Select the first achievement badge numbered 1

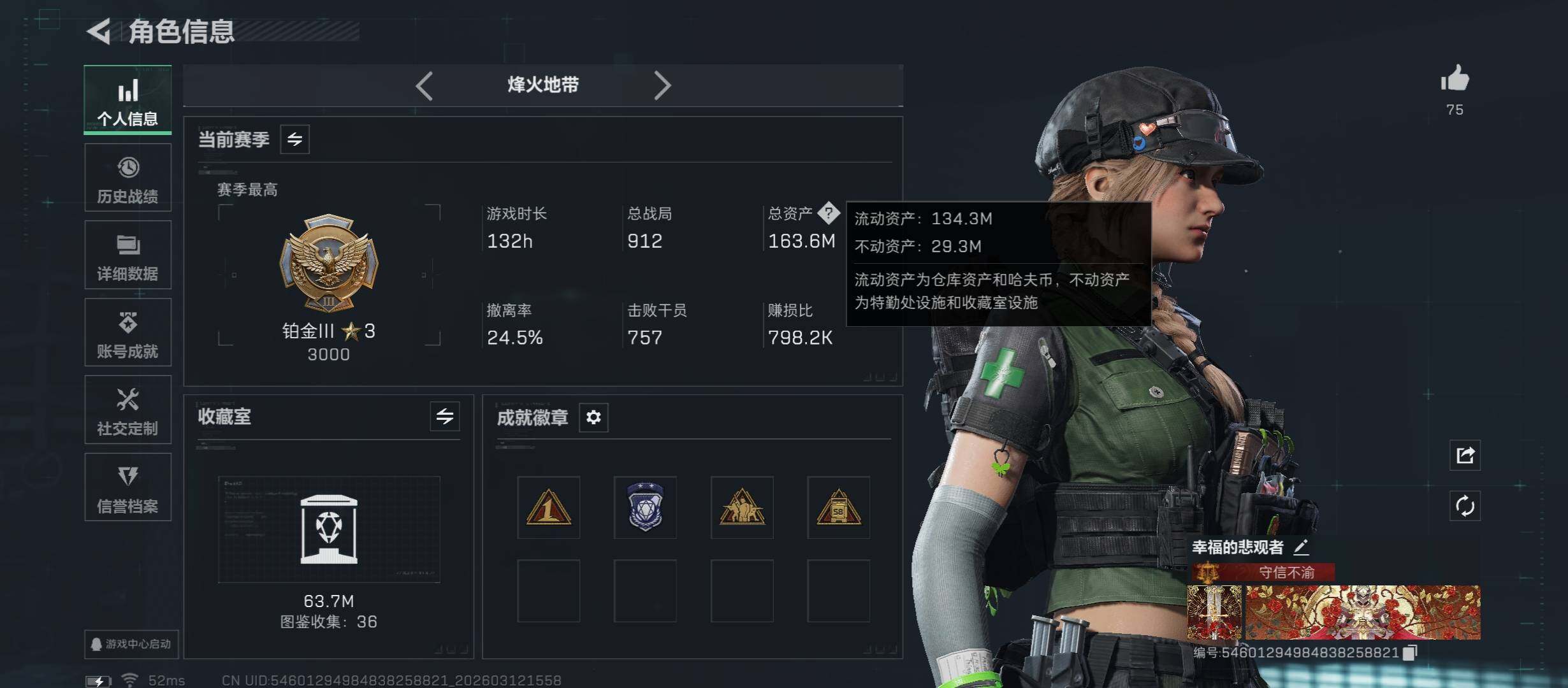pos(549,508)
